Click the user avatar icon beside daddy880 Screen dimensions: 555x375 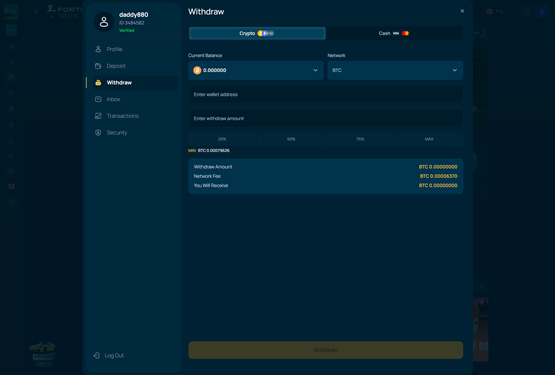tap(104, 22)
